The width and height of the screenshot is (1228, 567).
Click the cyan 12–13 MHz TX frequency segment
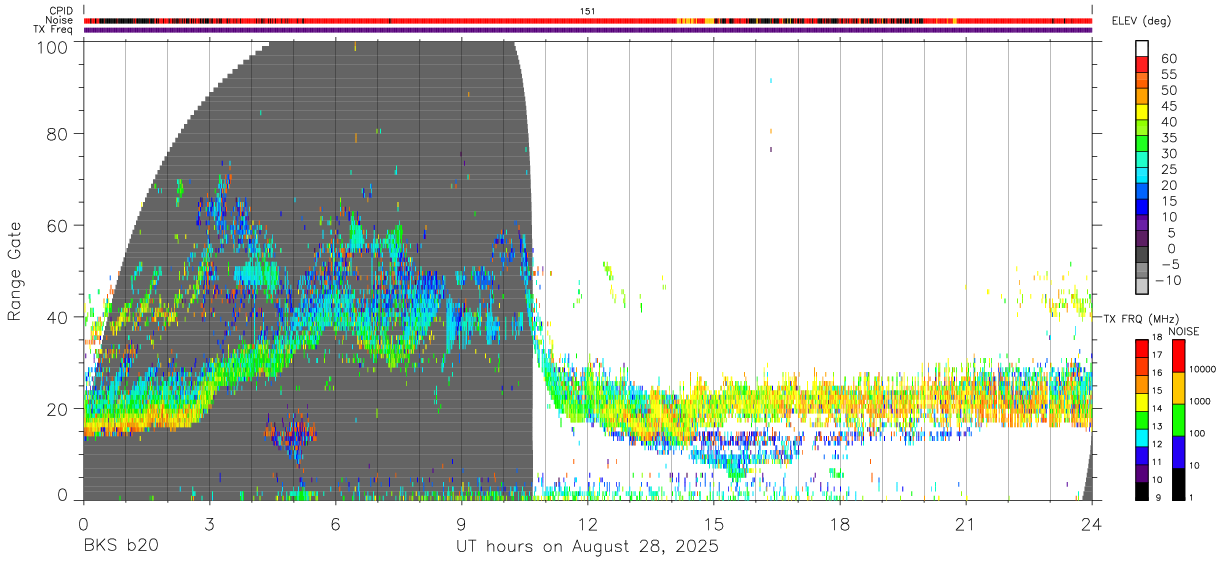coord(1142,437)
